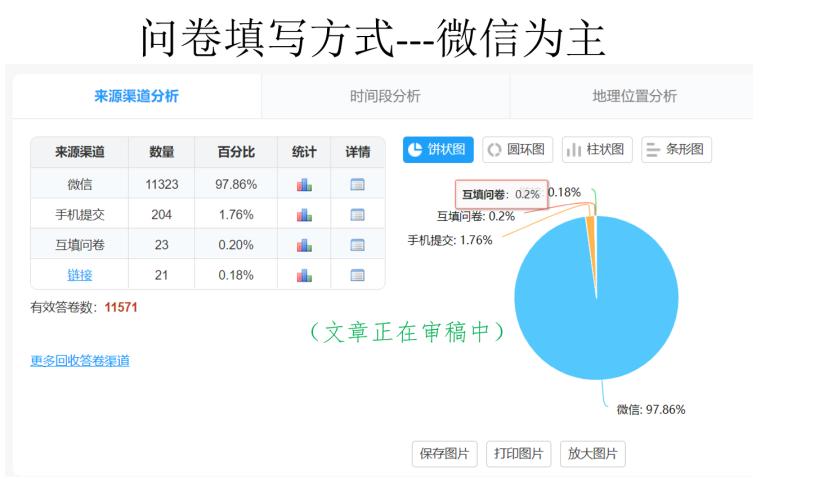Open statistics chart icon for 手机提交 row
The width and height of the screenshot is (819, 479).
[304, 215]
